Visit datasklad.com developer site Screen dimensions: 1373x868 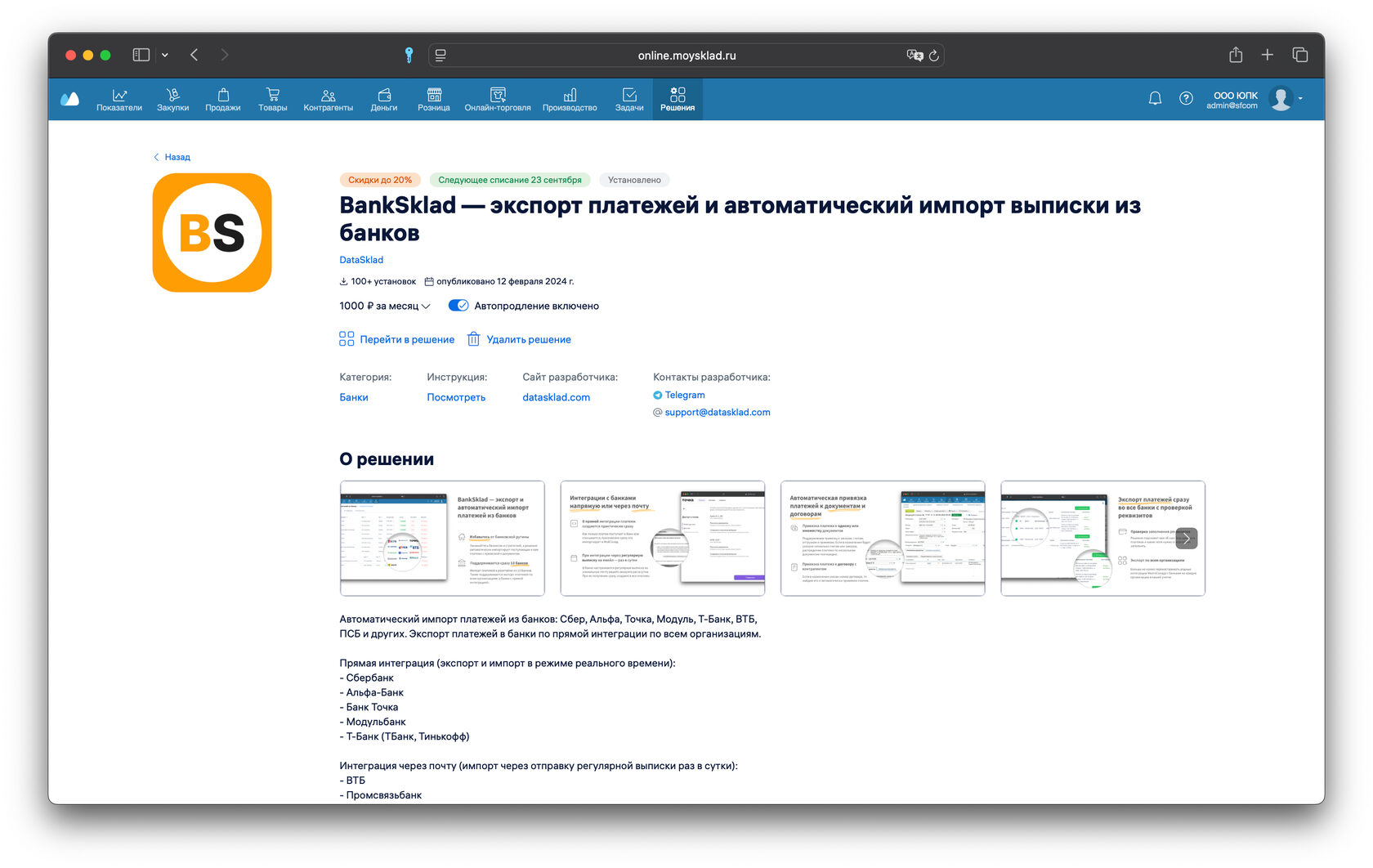[557, 397]
